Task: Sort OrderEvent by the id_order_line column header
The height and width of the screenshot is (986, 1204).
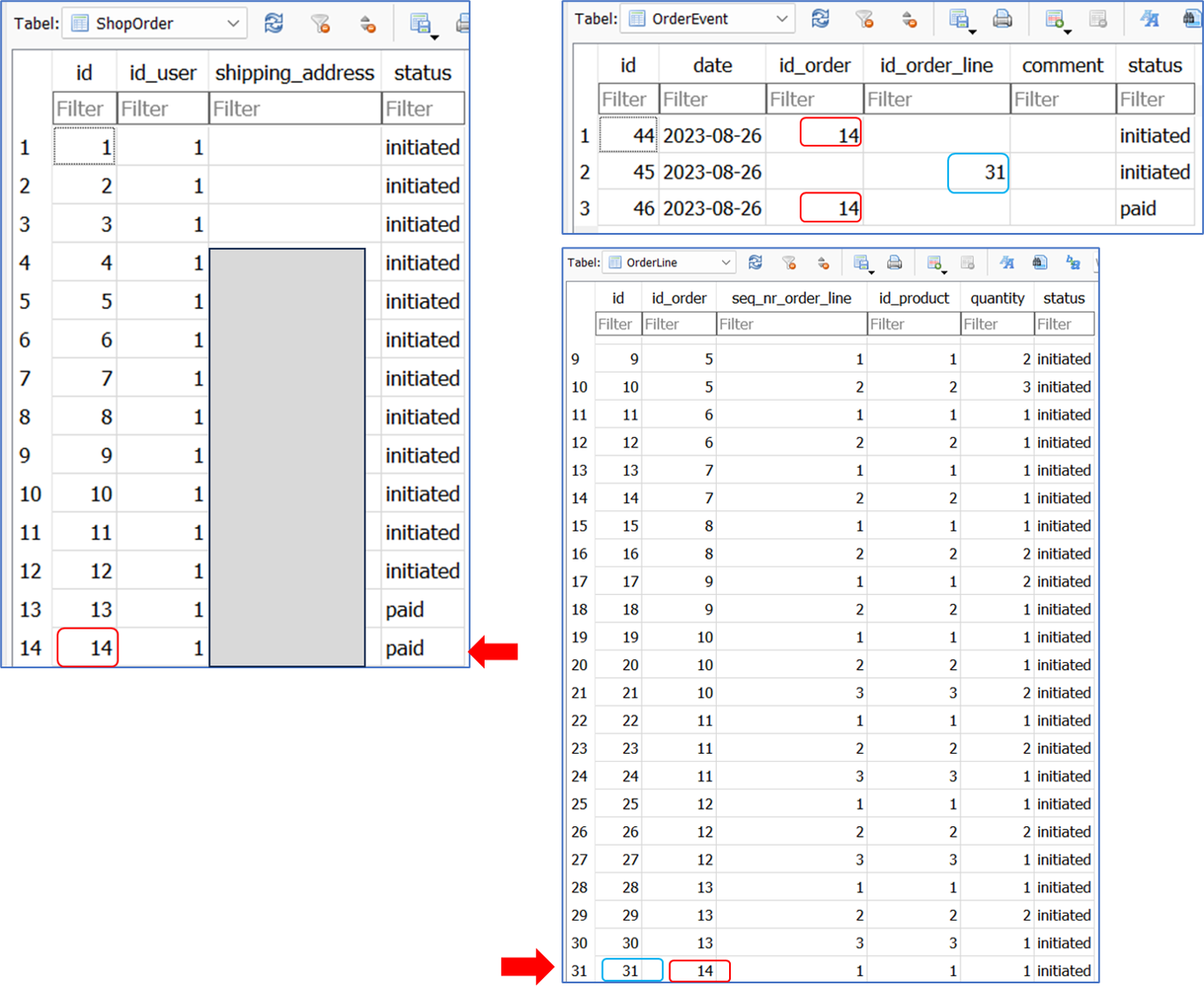Action: 937,65
